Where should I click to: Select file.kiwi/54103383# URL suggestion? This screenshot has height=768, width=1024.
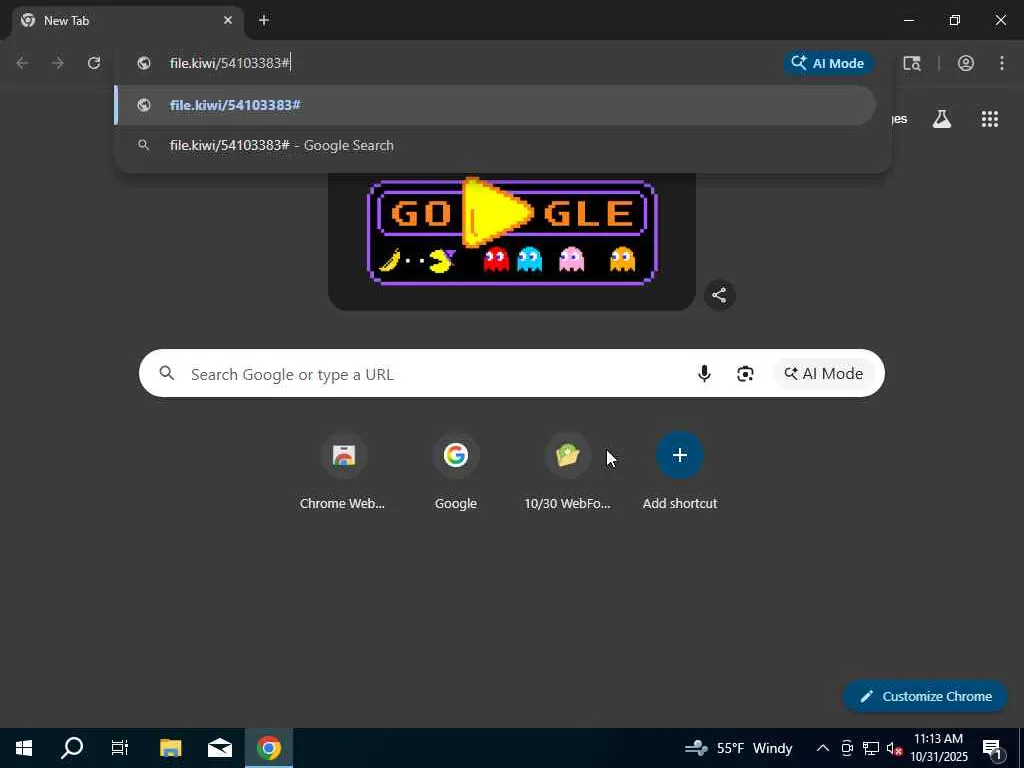click(x=495, y=105)
